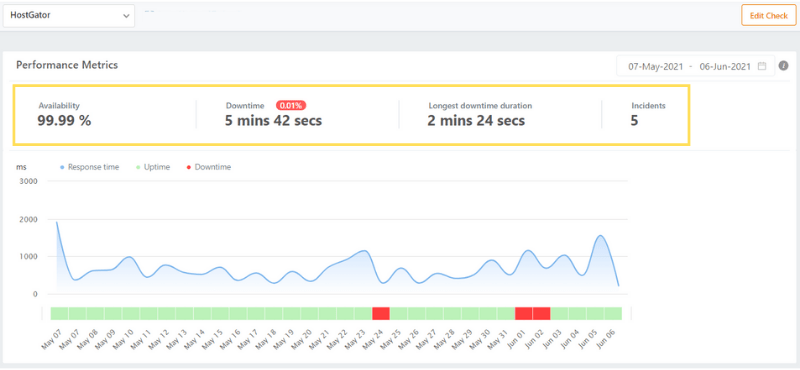Click the red Jun 02 downtime block

coord(541,313)
